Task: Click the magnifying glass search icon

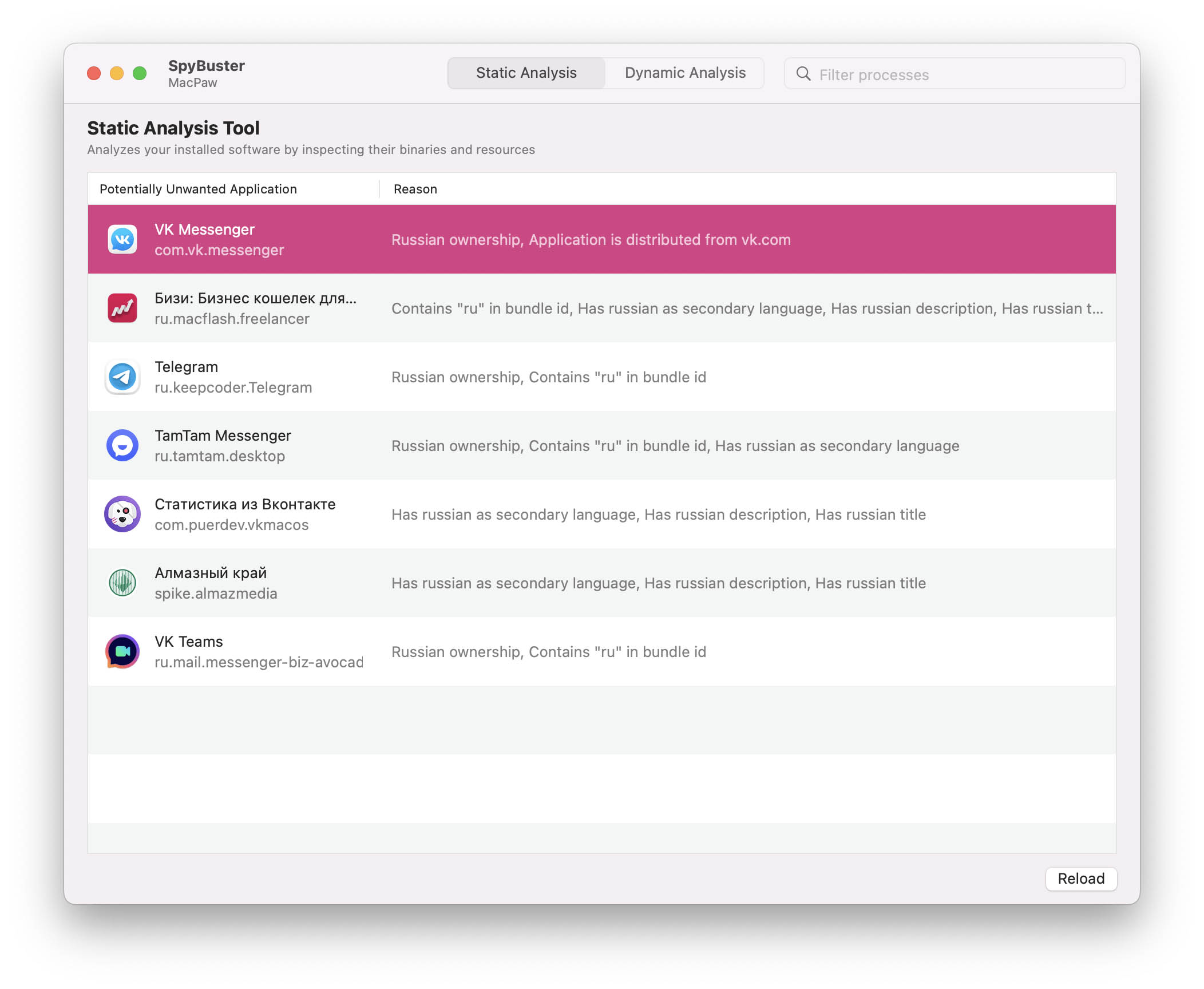Action: (803, 74)
